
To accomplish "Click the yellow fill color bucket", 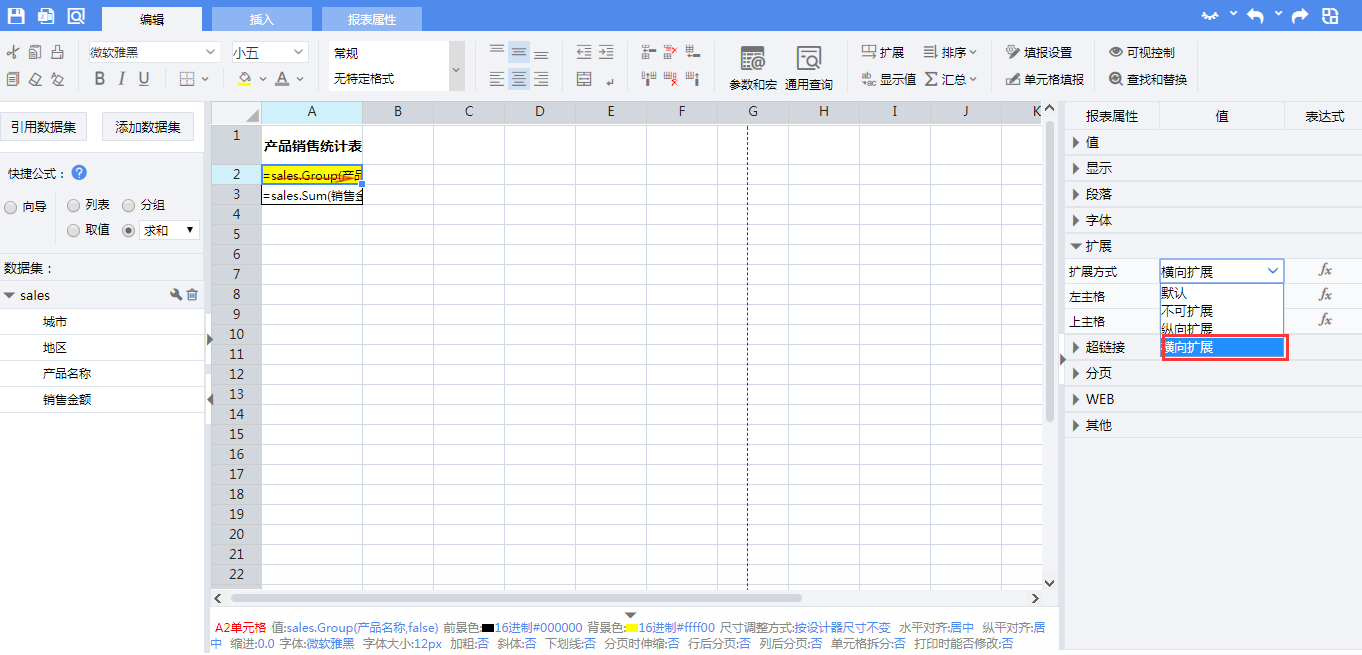I will (244, 79).
